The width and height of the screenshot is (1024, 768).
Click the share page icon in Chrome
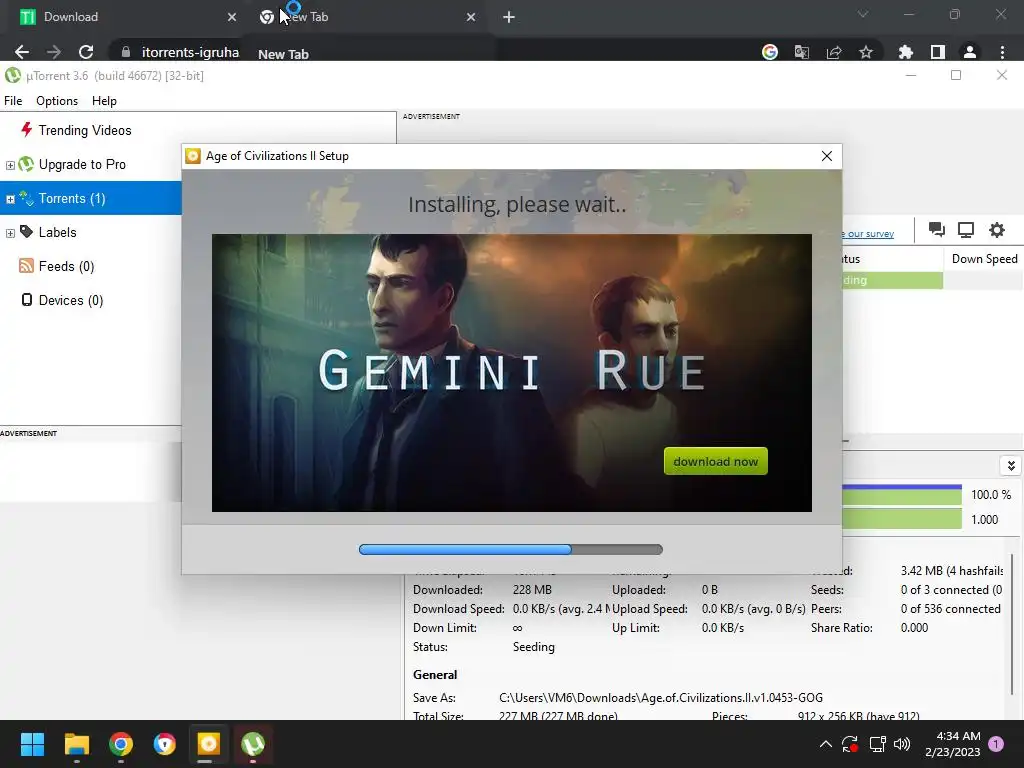834,52
